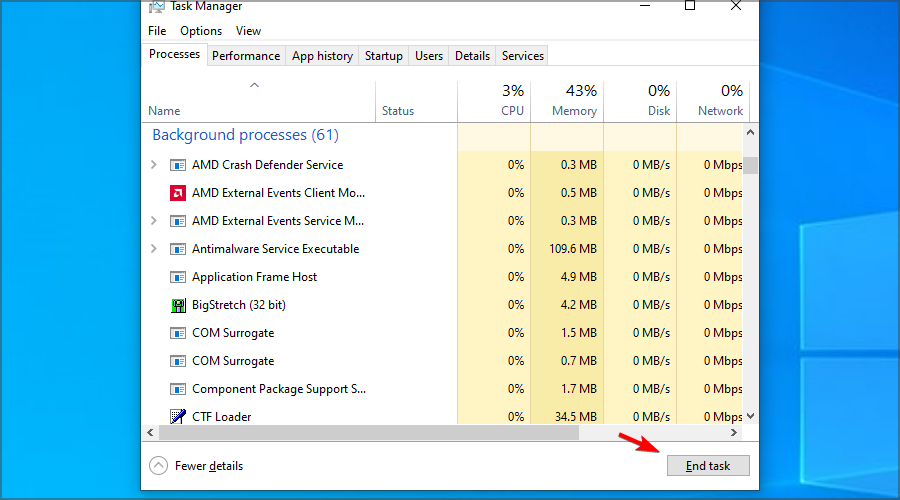The height and width of the screenshot is (500, 900).
Task: Collapse view with Fewer details
Action: point(197,466)
